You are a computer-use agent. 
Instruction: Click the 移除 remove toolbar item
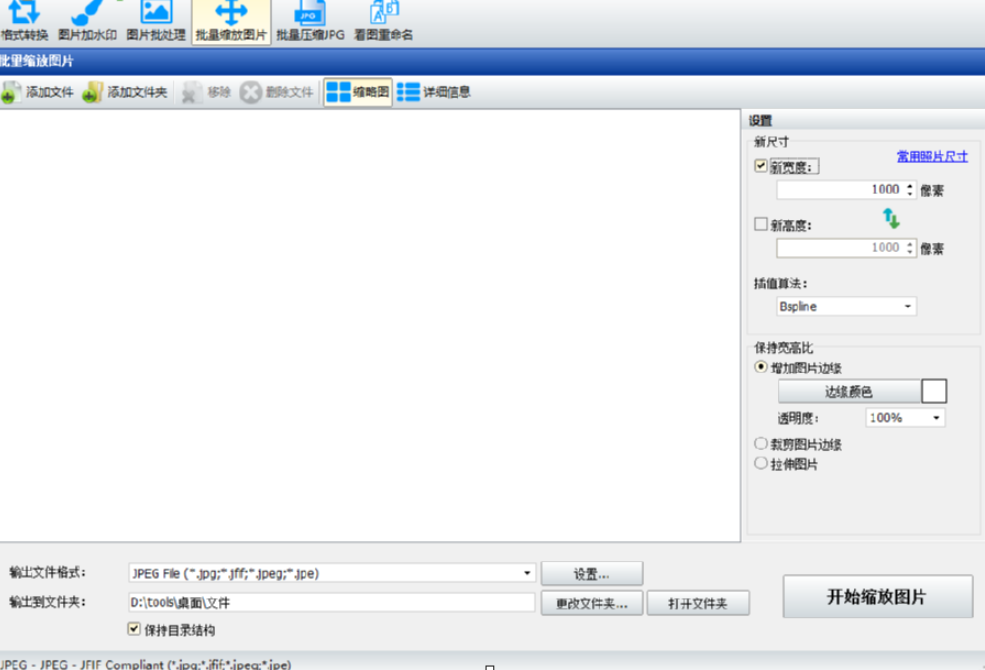coord(206,92)
